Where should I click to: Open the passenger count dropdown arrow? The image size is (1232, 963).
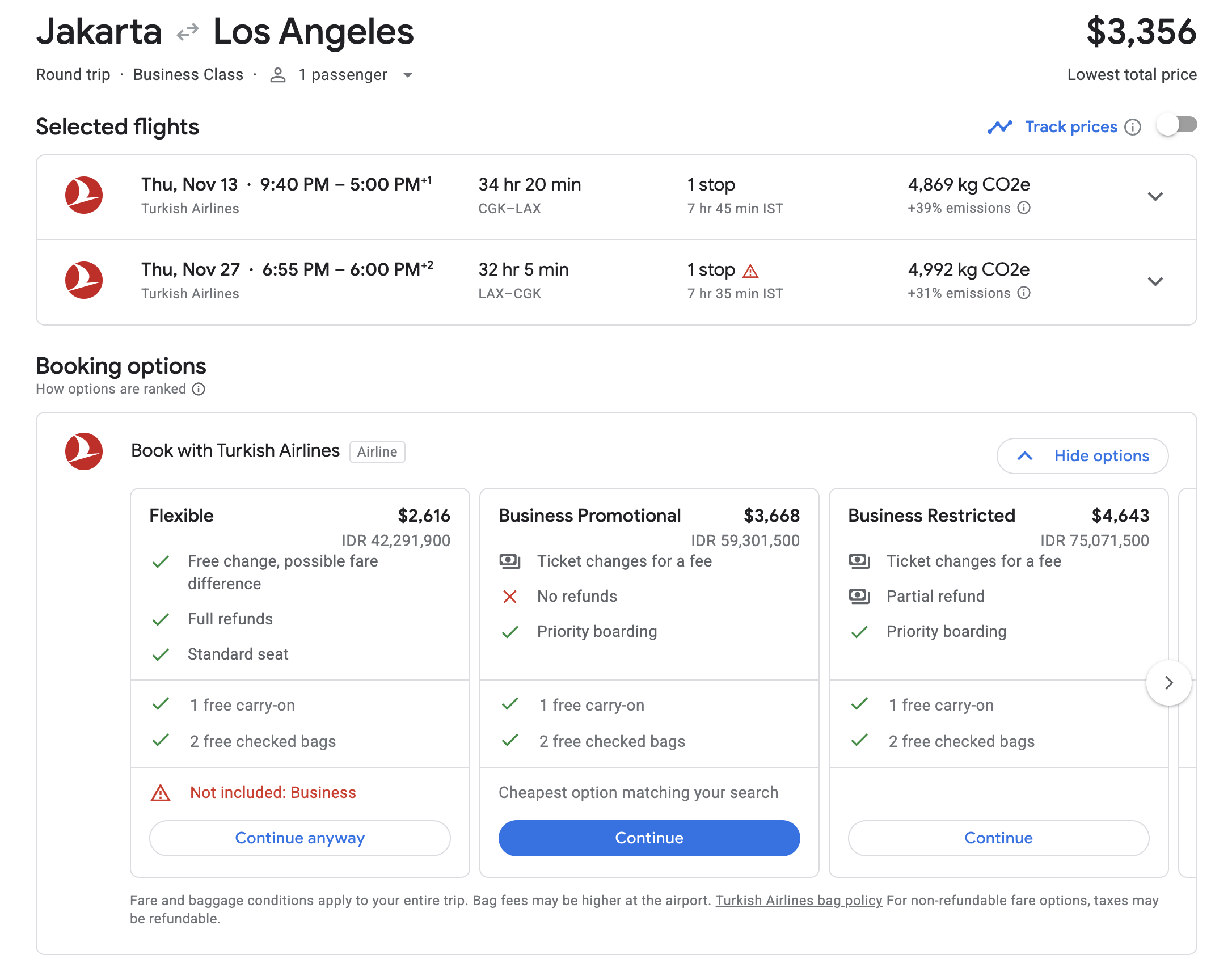(408, 75)
